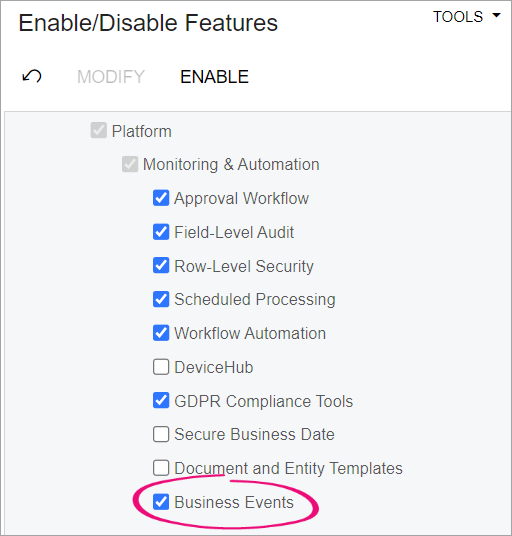Image resolution: width=512 pixels, height=536 pixels.
Task: Uncheck the Business Events checkbox
Action: point(161,502)
